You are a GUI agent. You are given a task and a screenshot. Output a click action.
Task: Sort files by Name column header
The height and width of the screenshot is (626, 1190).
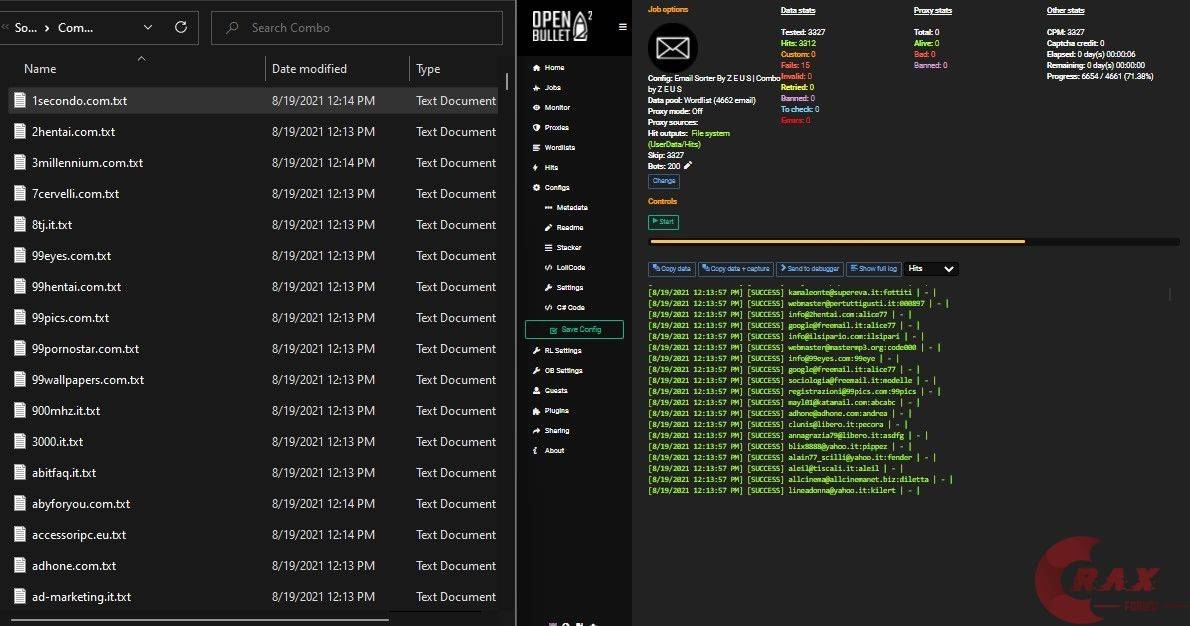coord(40,68)
